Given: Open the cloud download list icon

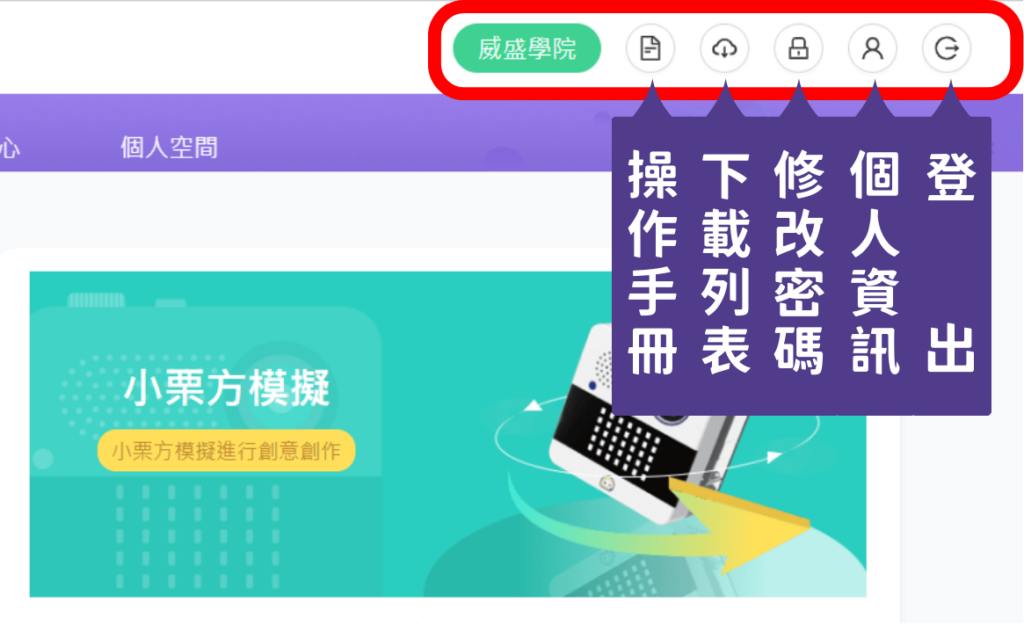Looking at the screenshot, I should 724,48.
